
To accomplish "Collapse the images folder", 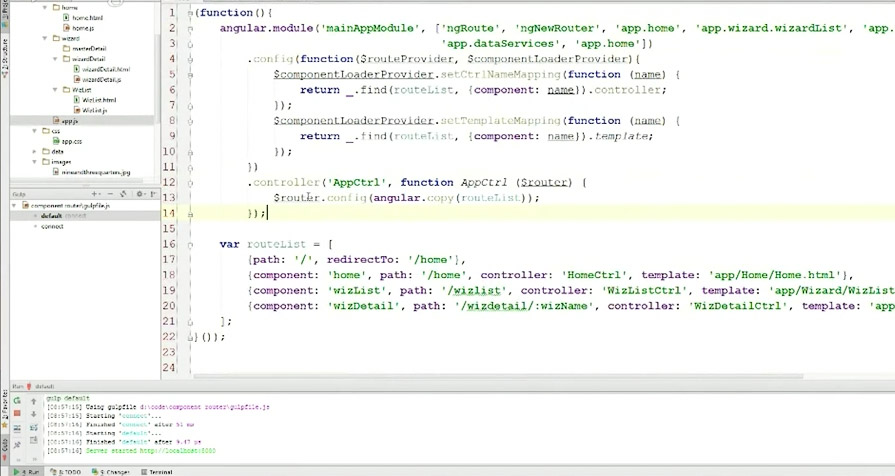I will click(35, 162).
